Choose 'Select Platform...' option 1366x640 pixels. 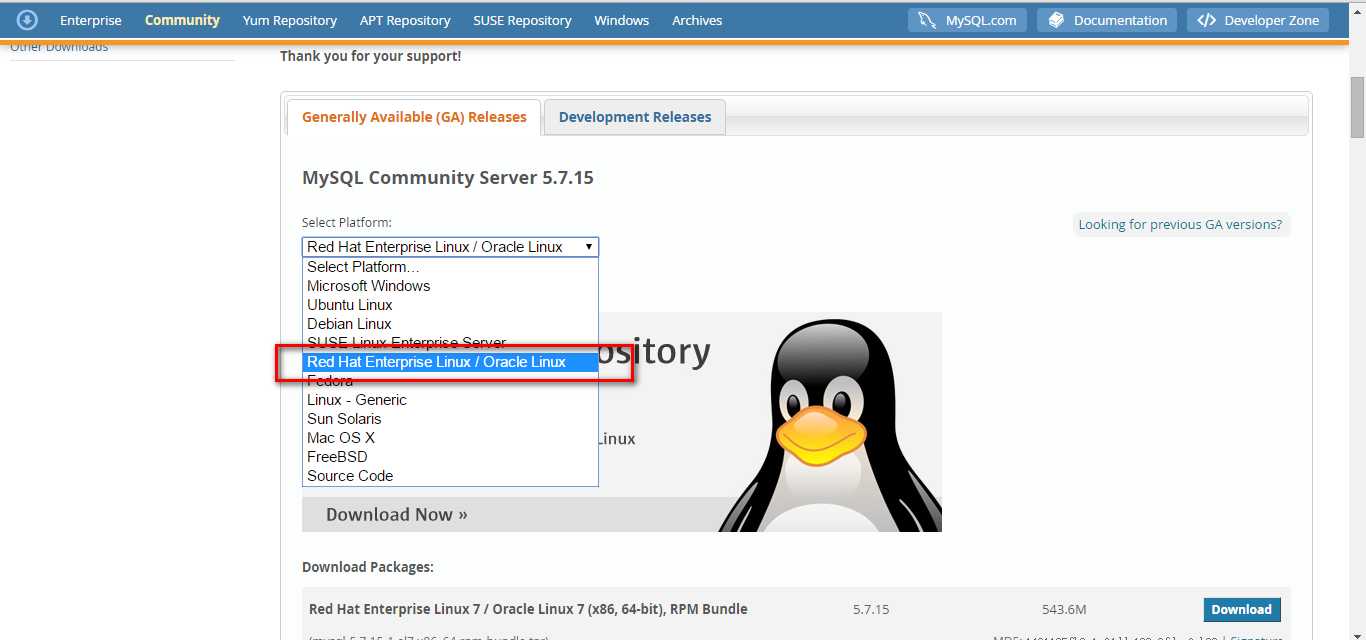click(450, 267)
